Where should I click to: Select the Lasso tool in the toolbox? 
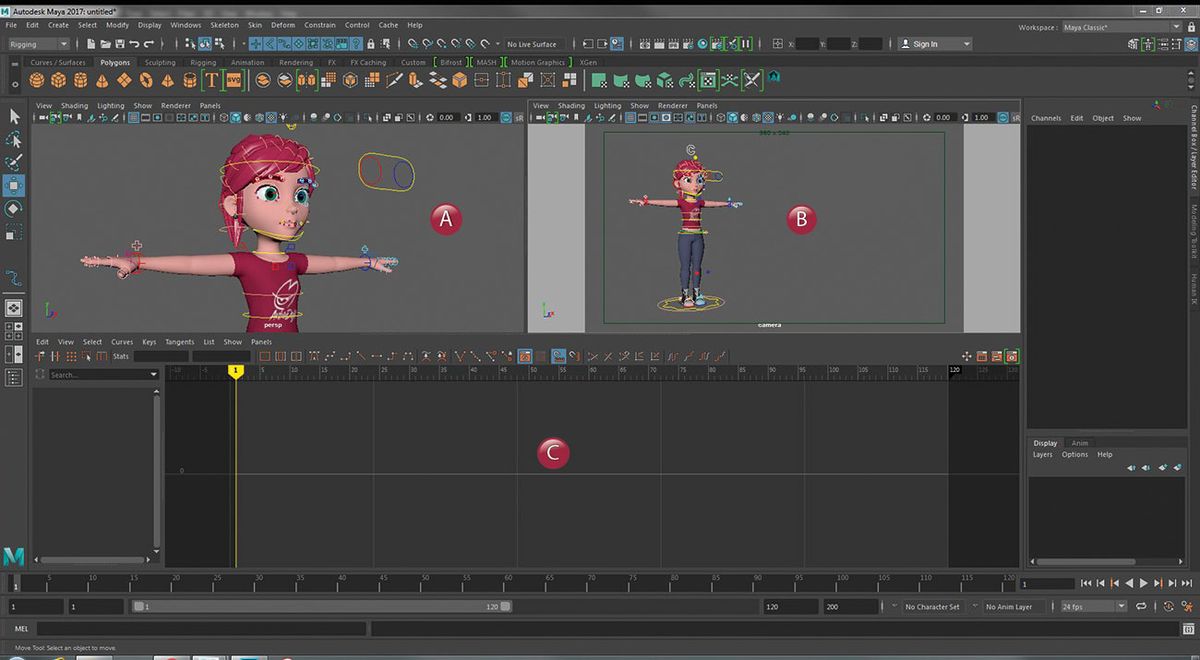14,140
